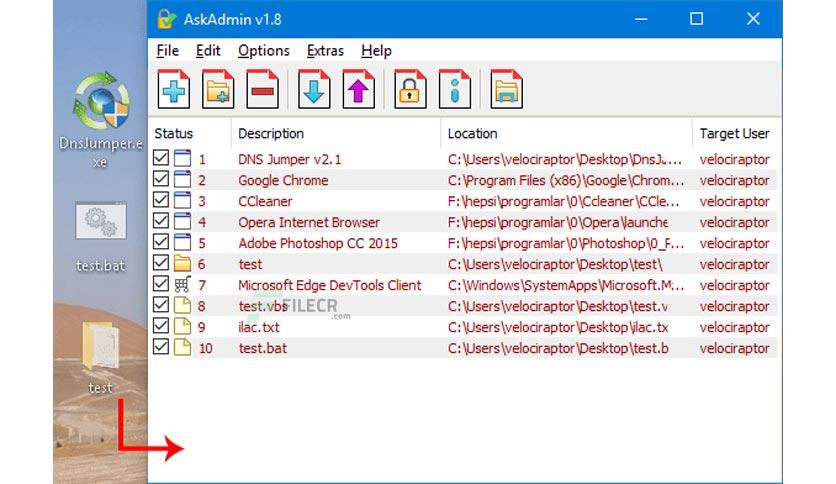Open the File menu
Screen dimensions: 836x484
click(x=167, y=51)
